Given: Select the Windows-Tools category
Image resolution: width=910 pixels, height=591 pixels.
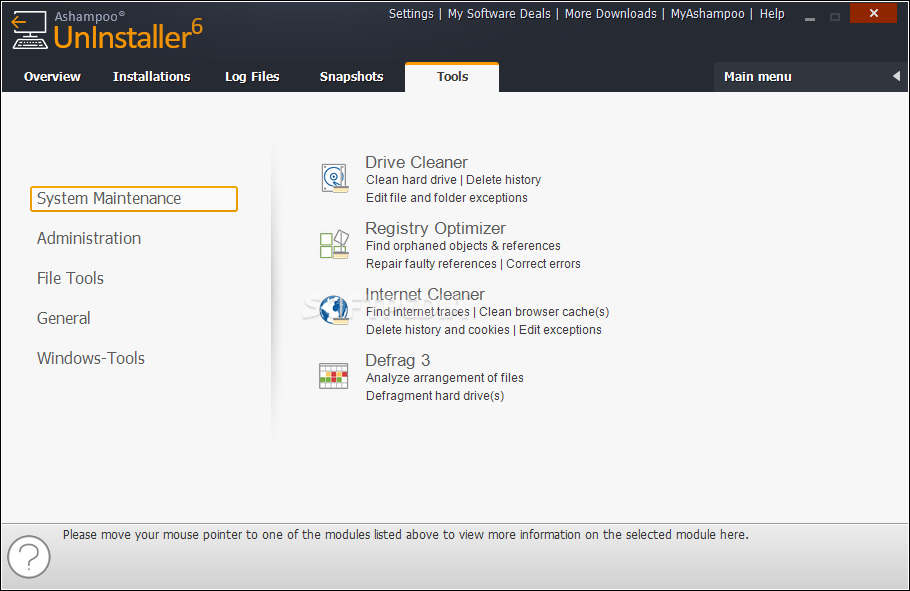Looking at the screenshot, I should (x=91, y=358).
